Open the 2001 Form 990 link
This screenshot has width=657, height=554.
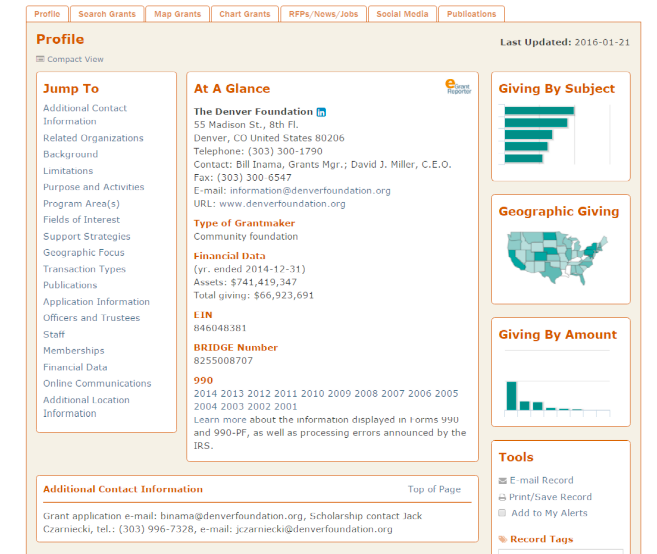pos(286,406)
